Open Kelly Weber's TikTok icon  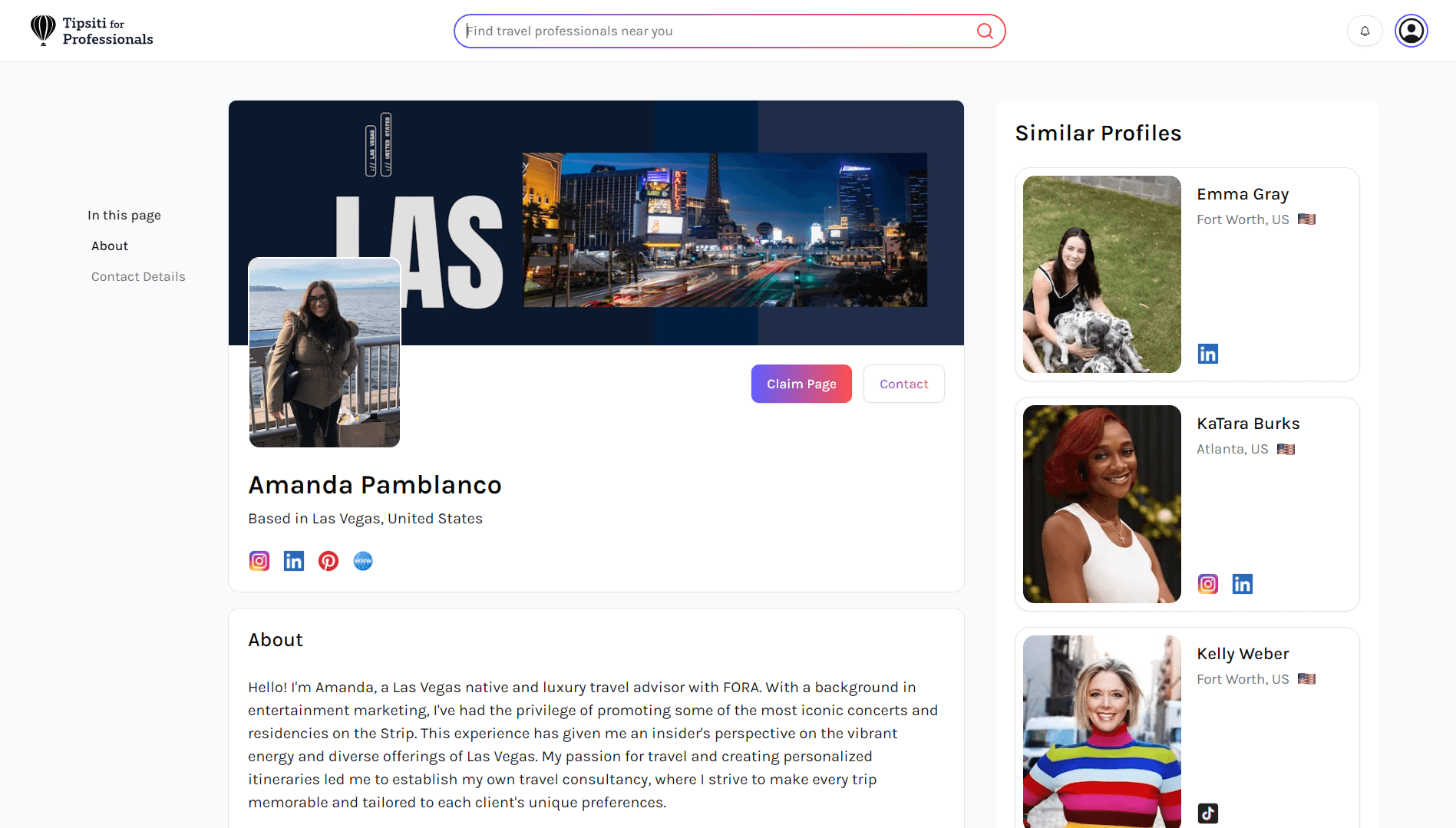[x=1208, y=813]
